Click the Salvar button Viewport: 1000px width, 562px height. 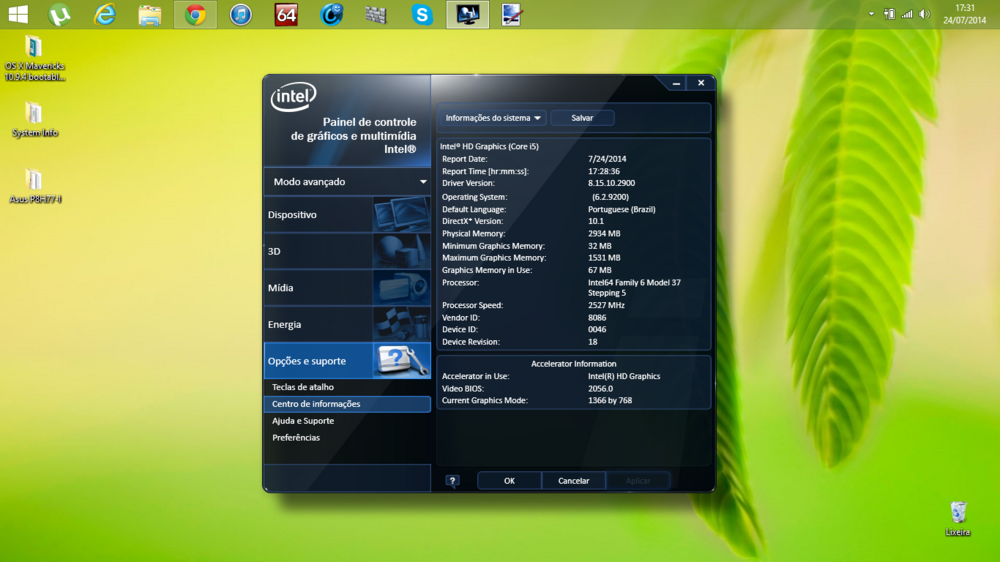click(x=582, y=118)
